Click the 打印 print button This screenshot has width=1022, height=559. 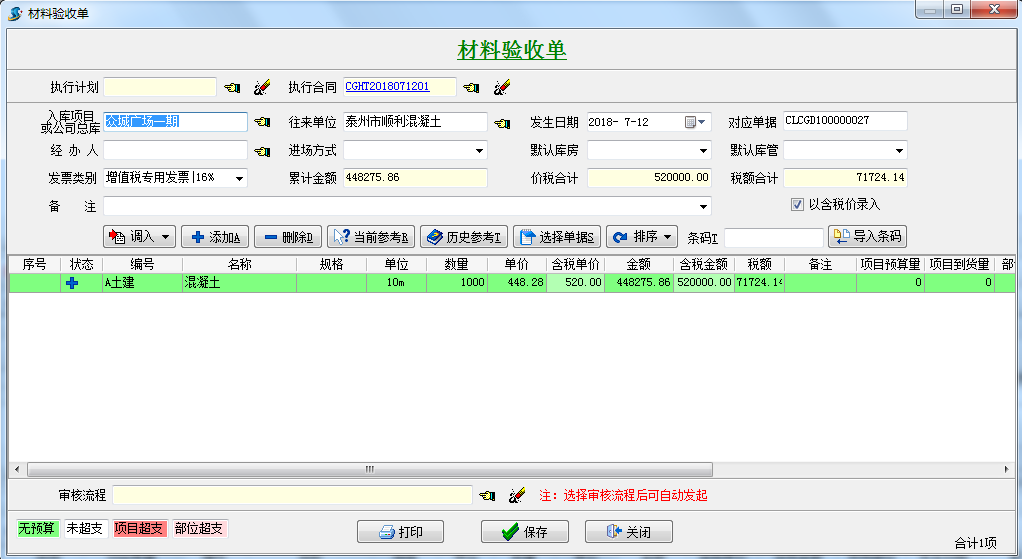(x=400, y=532)
